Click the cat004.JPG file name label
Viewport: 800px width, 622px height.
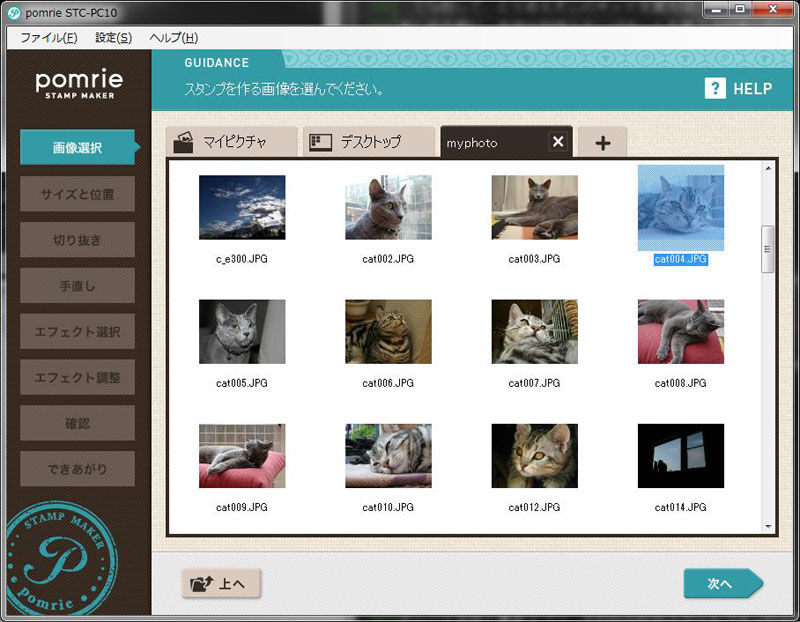pos(681,259)
